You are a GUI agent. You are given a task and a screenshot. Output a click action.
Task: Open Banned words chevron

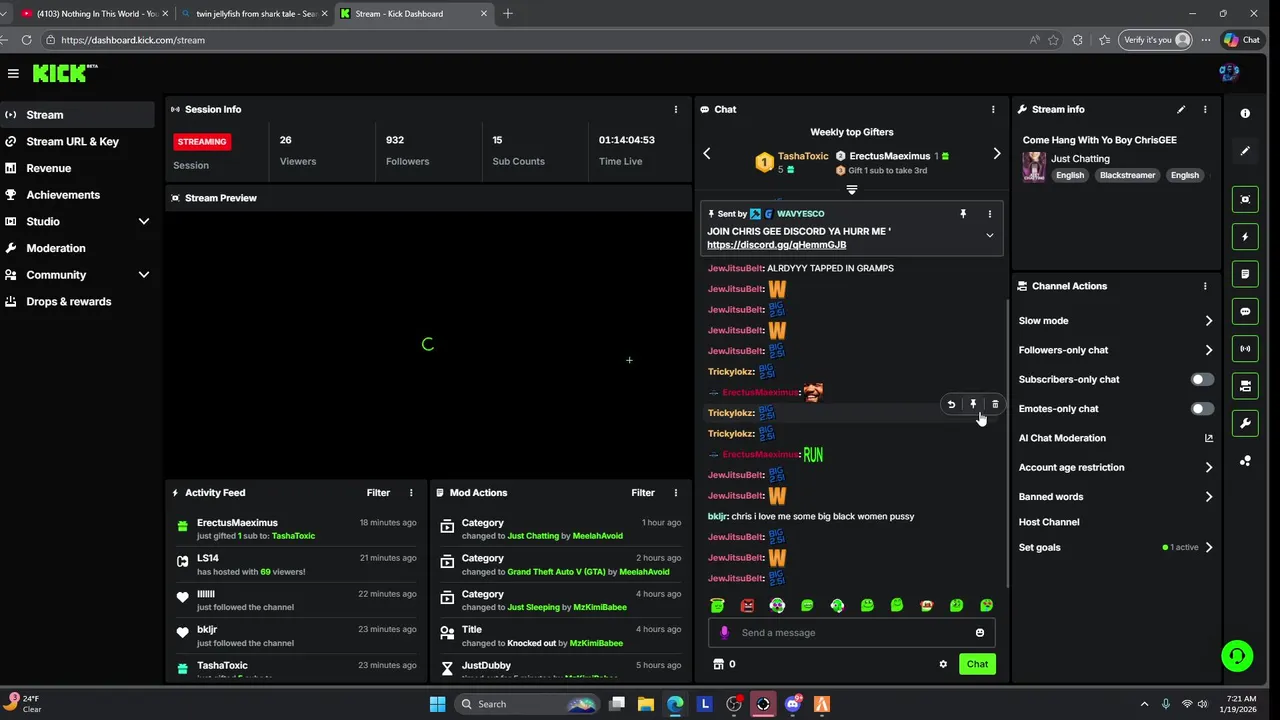tap(1209, 497)
